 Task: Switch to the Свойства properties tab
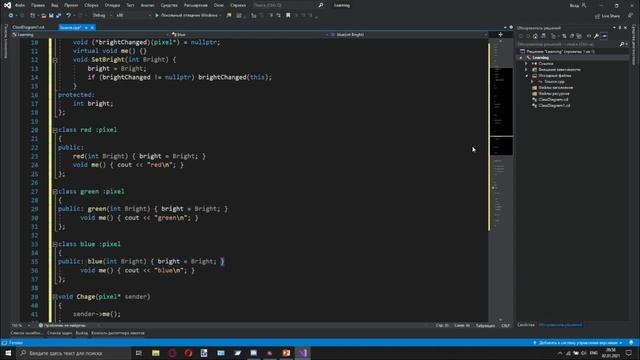coord(526,325)
